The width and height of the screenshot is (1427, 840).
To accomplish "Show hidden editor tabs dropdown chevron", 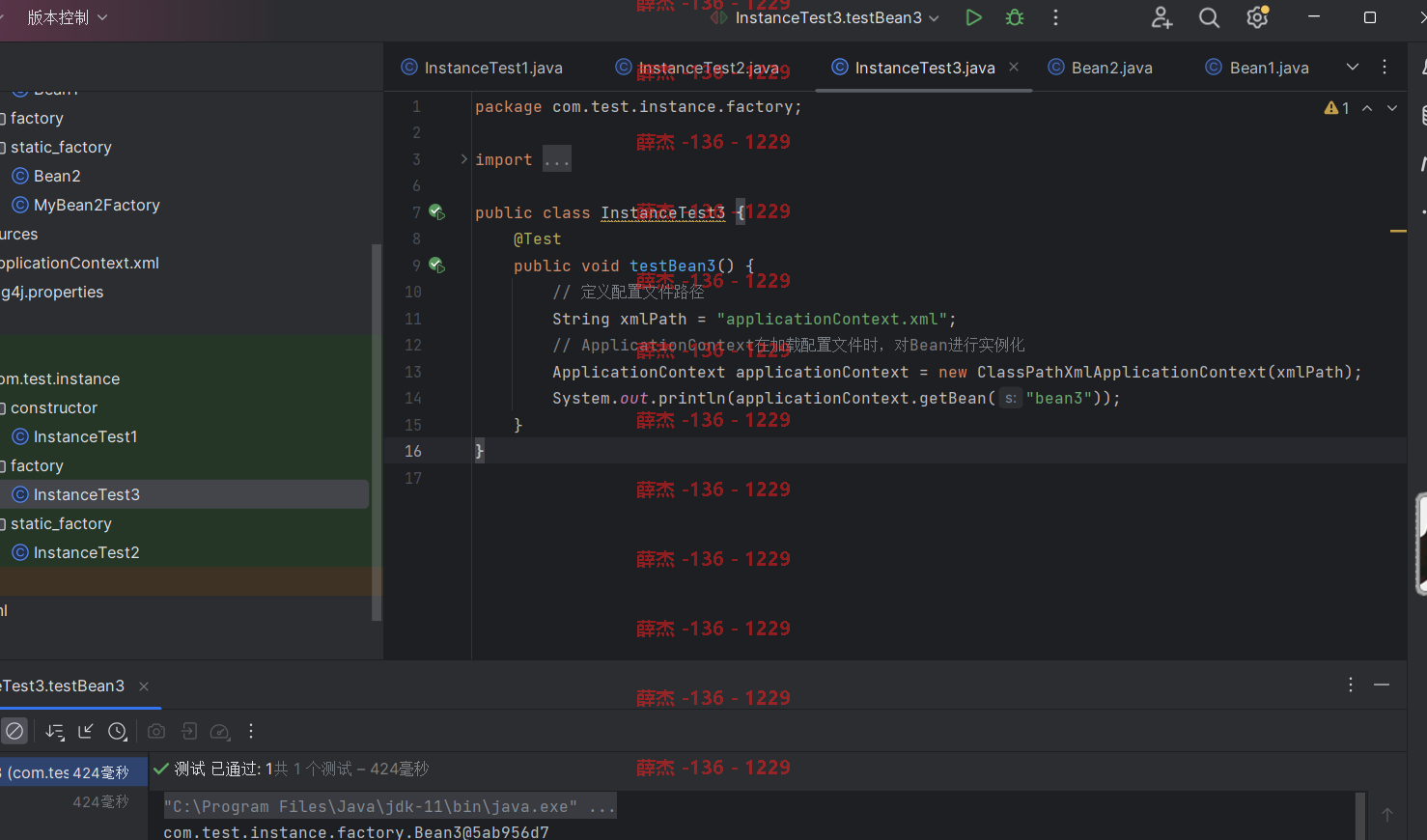I will (1353, 67).
